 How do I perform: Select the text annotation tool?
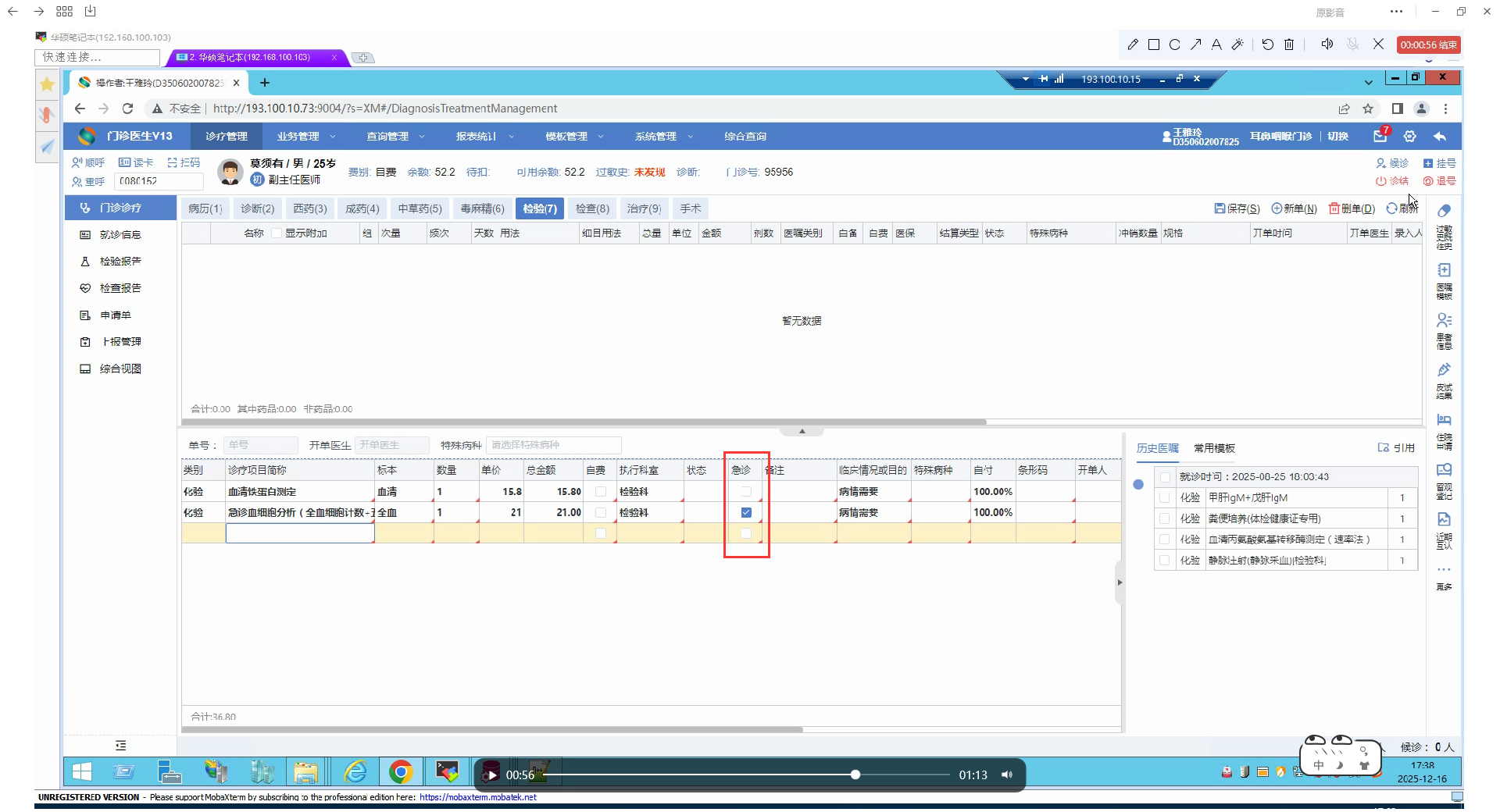pos(1216,45)
